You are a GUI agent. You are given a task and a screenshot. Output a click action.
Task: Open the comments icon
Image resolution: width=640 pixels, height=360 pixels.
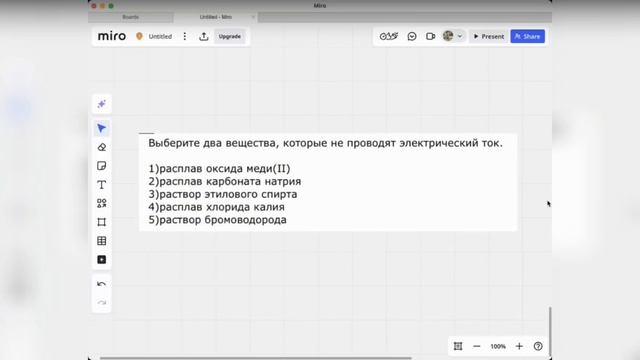(x=412, y=36)
